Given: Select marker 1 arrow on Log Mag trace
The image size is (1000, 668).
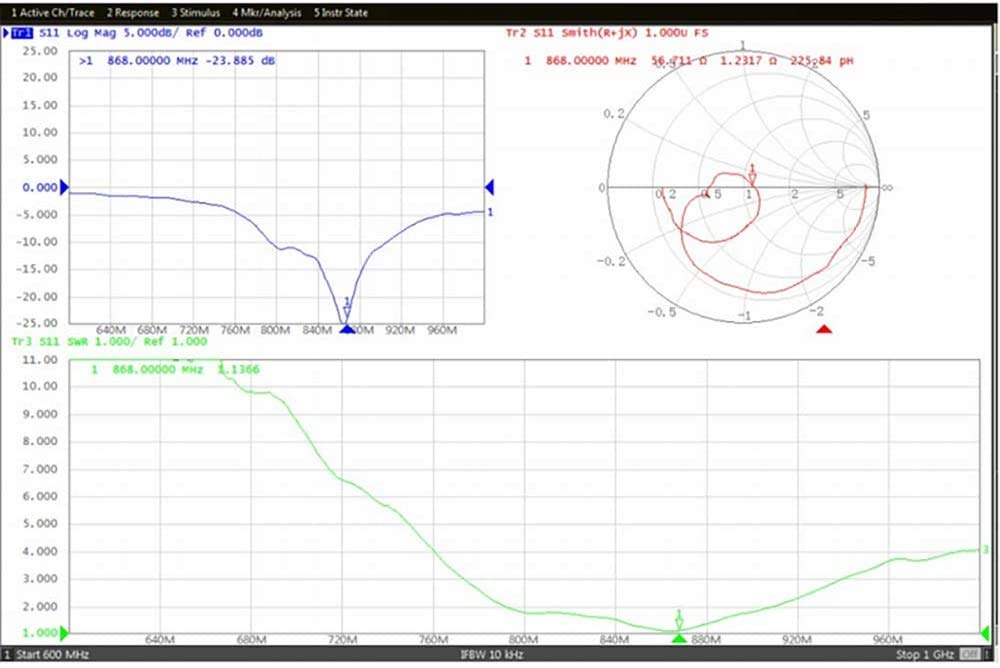Looking at the screenshot, I should click(347, 308).
